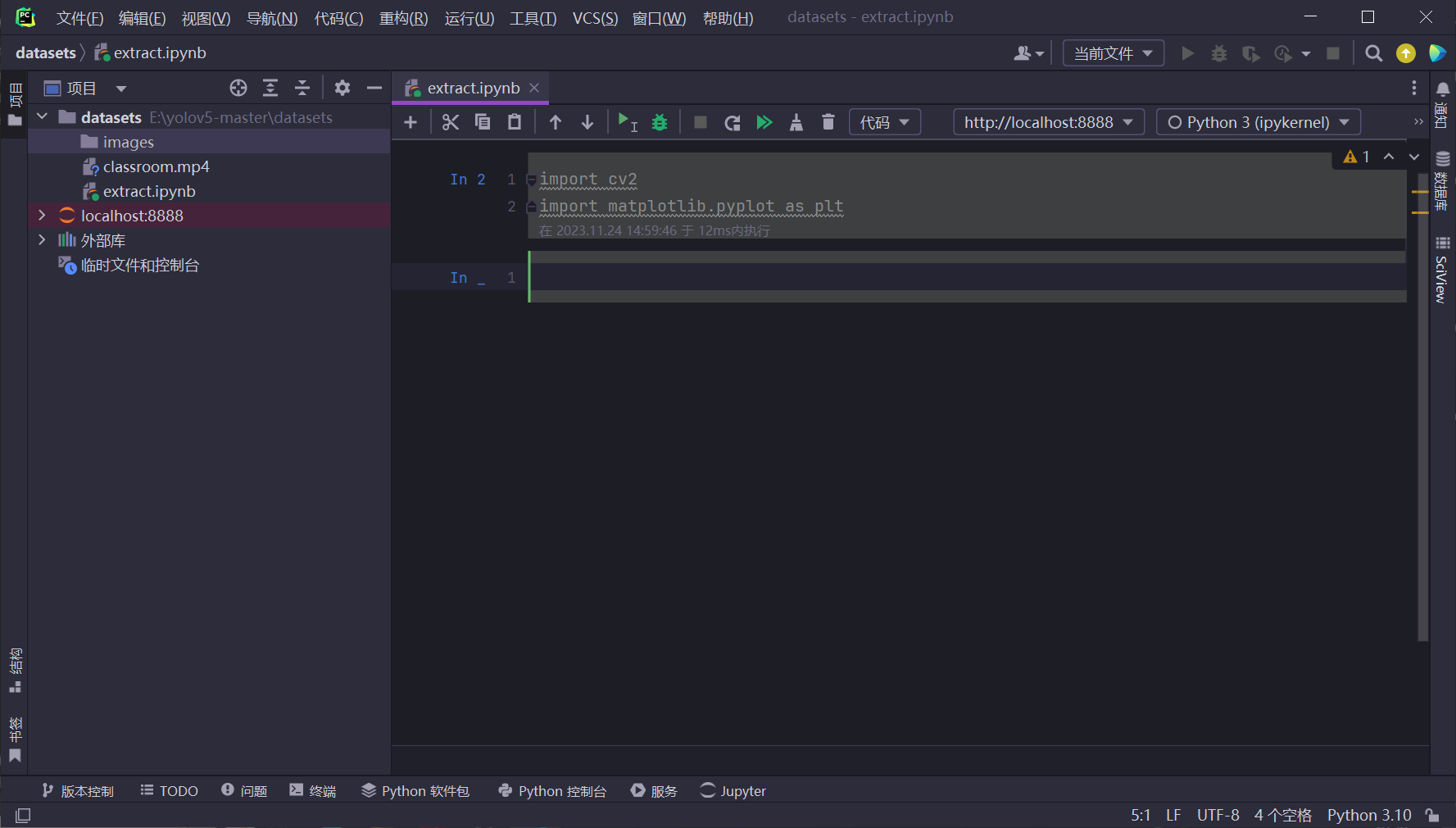Move cell up with the up arrow

pos(556,122)
